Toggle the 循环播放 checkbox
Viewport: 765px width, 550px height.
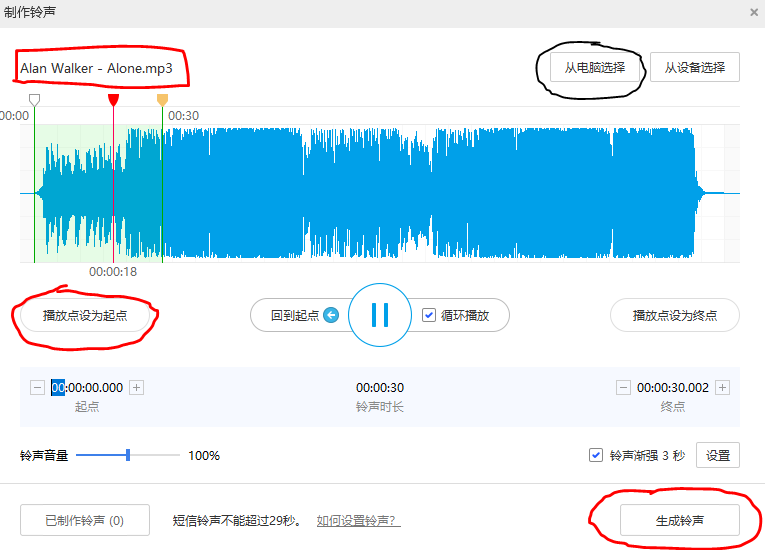(x=428, y=315)
